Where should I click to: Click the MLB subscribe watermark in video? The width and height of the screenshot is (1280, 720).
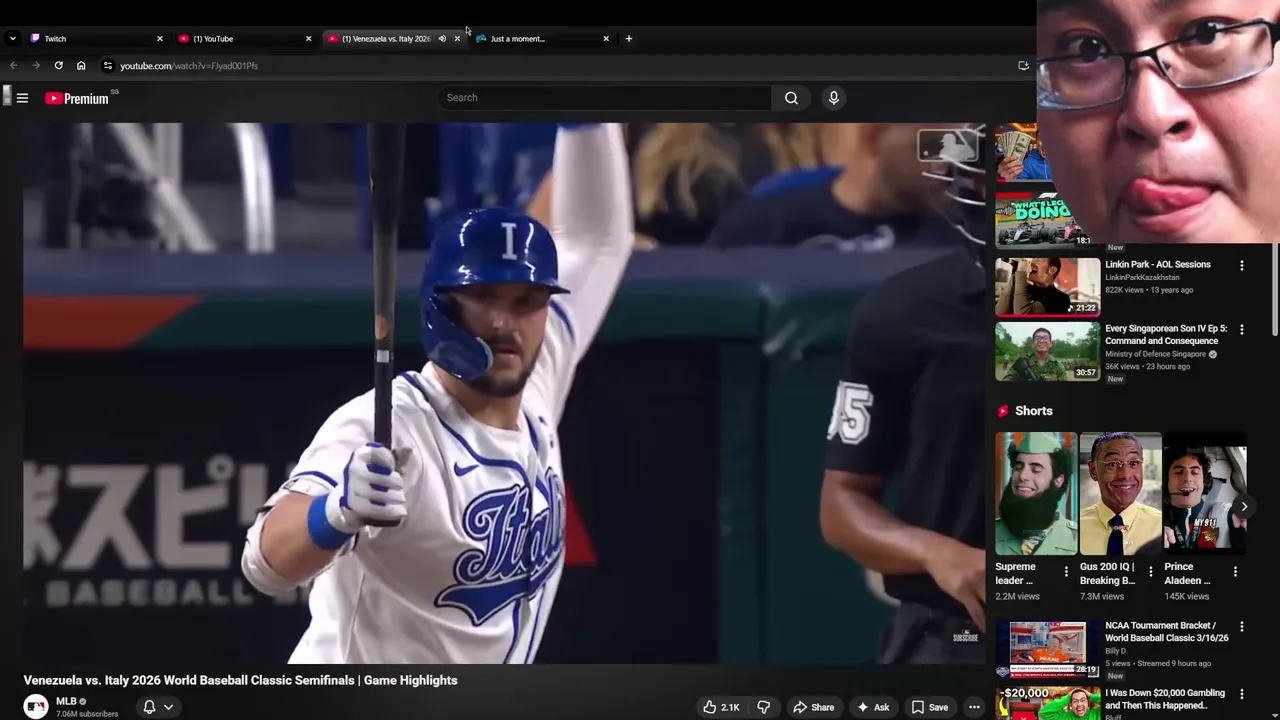click(965, 636)
